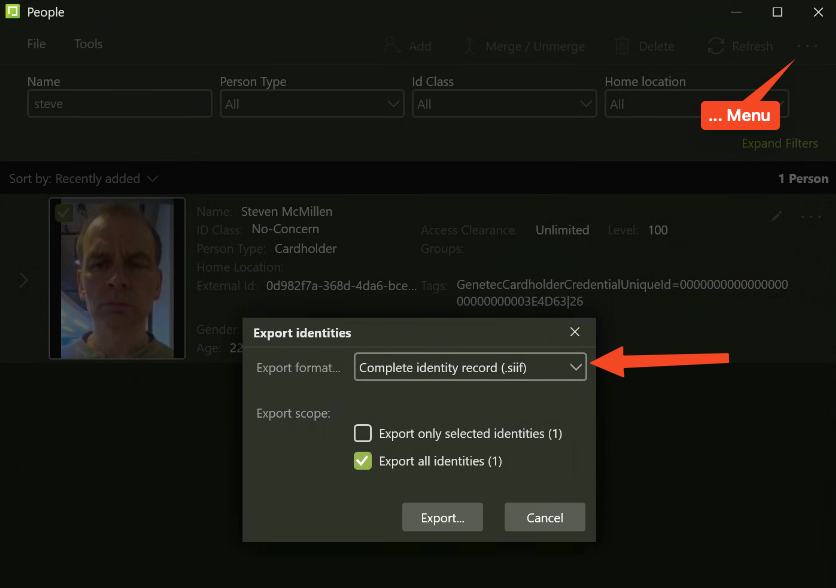This screenshot has height=588, width=836.
Task: Open the three-dot menu in toolbar
Action: (808, 46)
